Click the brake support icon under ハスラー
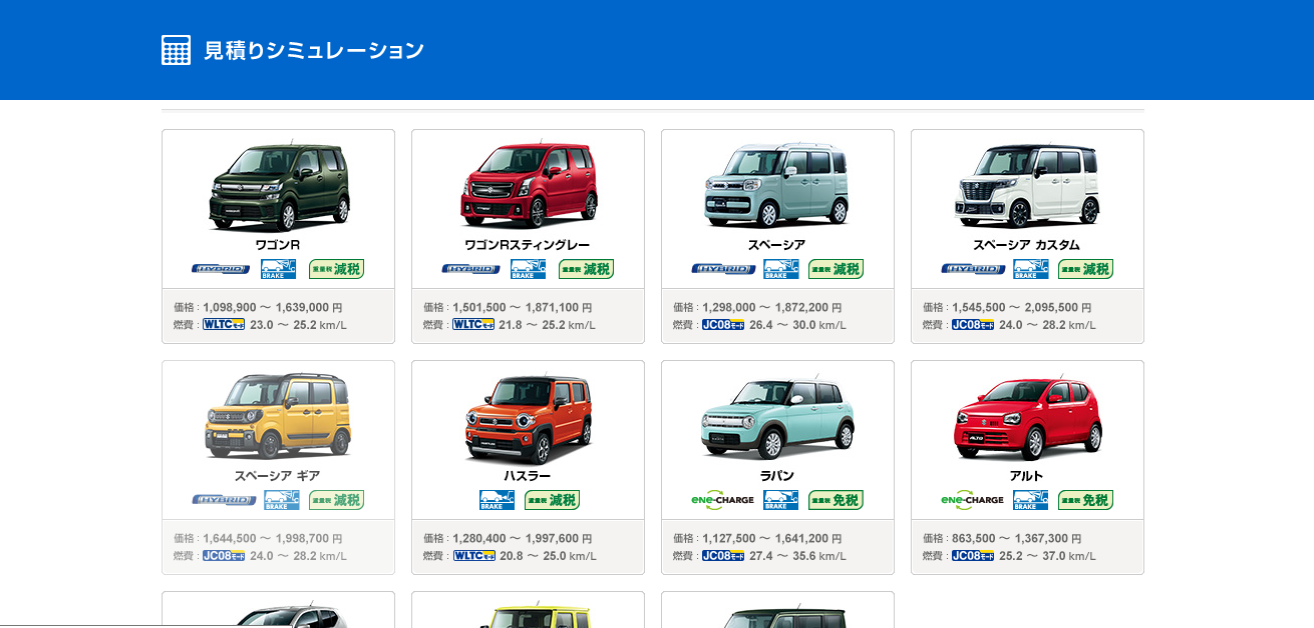Screen dimensions: 1314x628 click(497, 500)
